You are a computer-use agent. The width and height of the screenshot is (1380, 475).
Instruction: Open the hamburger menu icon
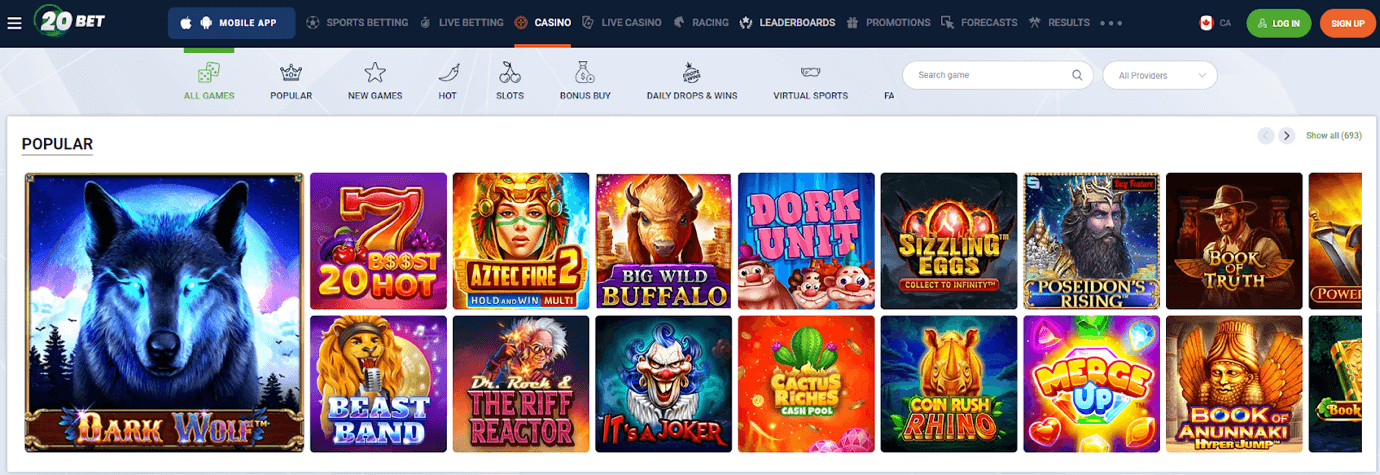(14, 23)
